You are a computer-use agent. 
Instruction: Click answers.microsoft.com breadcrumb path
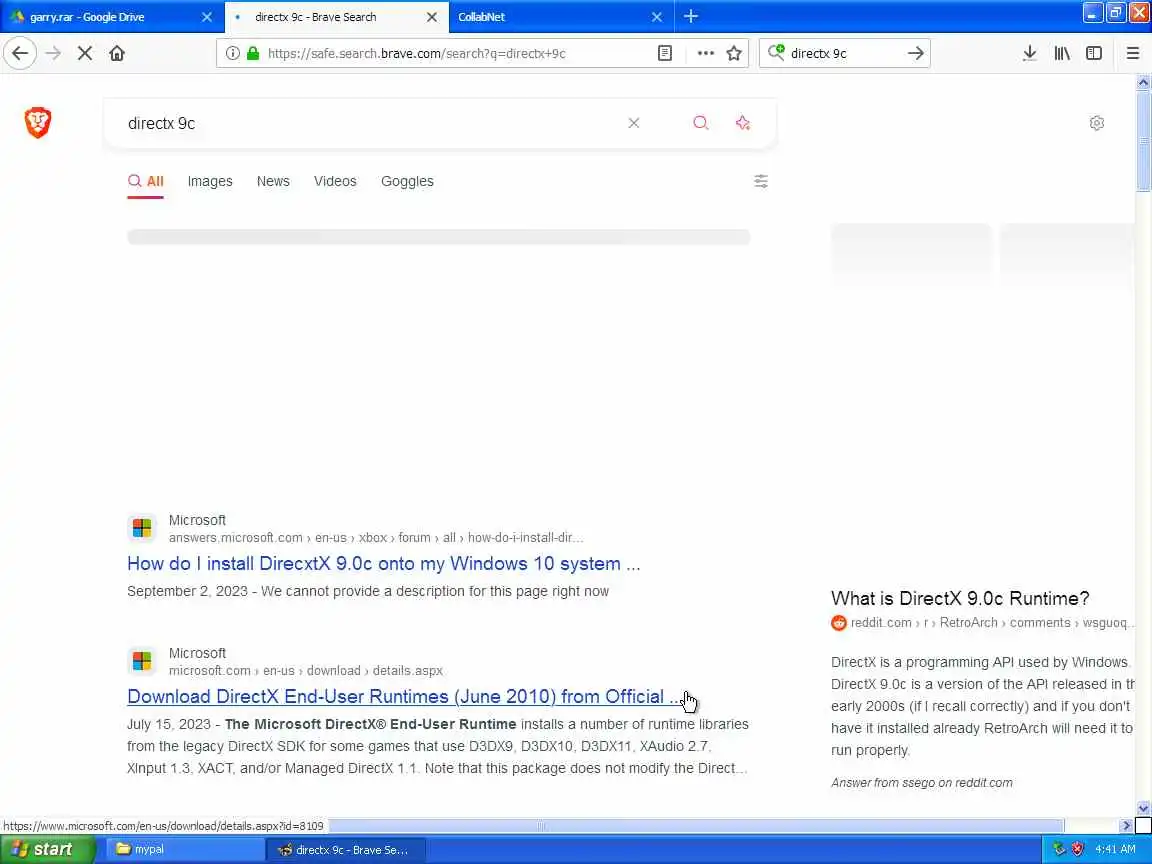click(375, 538)
